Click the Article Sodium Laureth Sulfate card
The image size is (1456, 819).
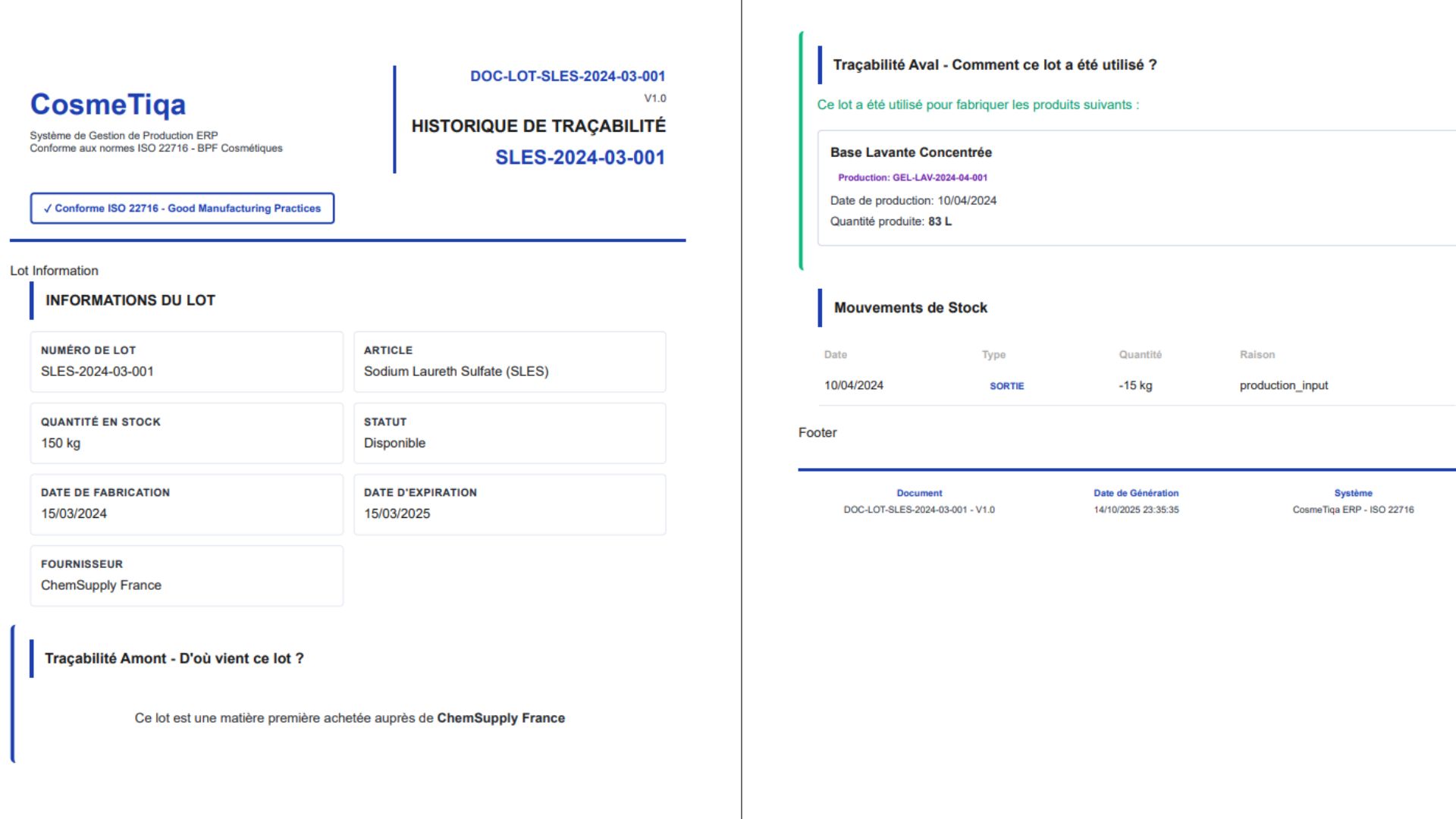(x=510, y=362)
